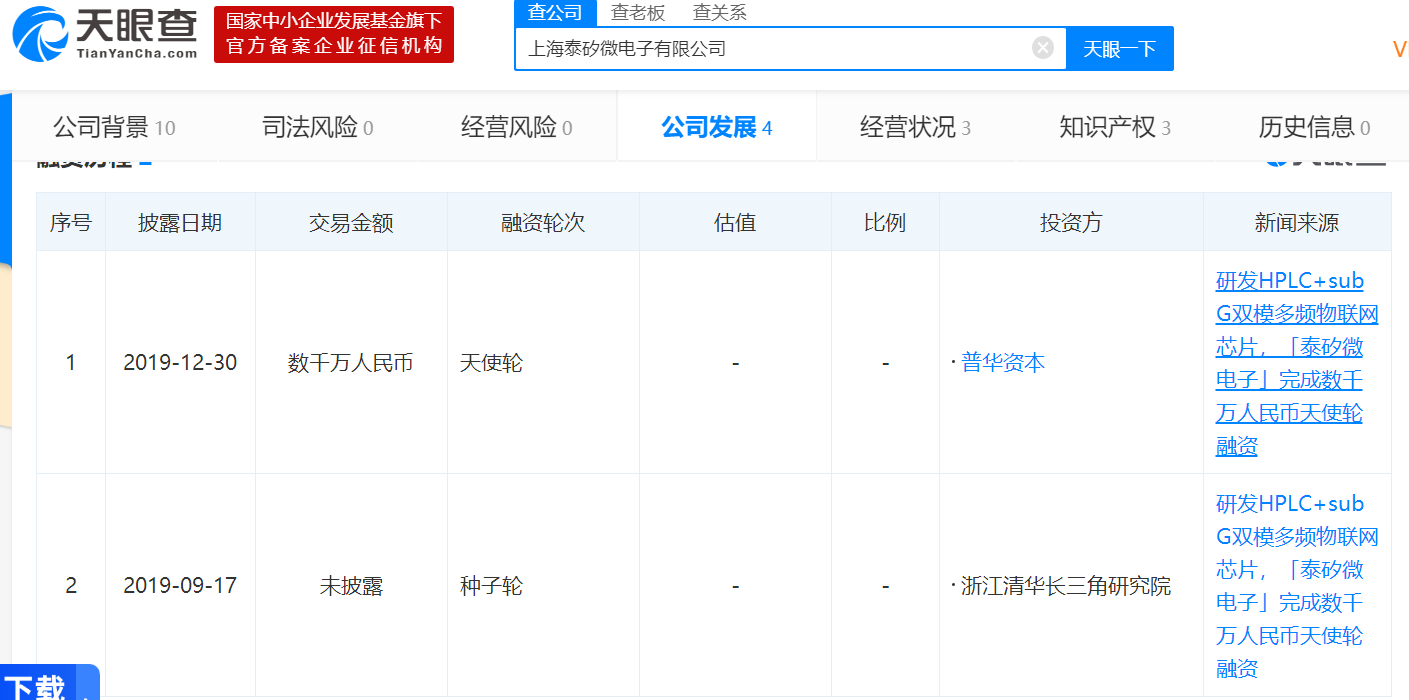This screenshot has width=1409, height=700.
Task: Click the red 国家中小企业发展基金旗下 banner
Action: [334, 34]
